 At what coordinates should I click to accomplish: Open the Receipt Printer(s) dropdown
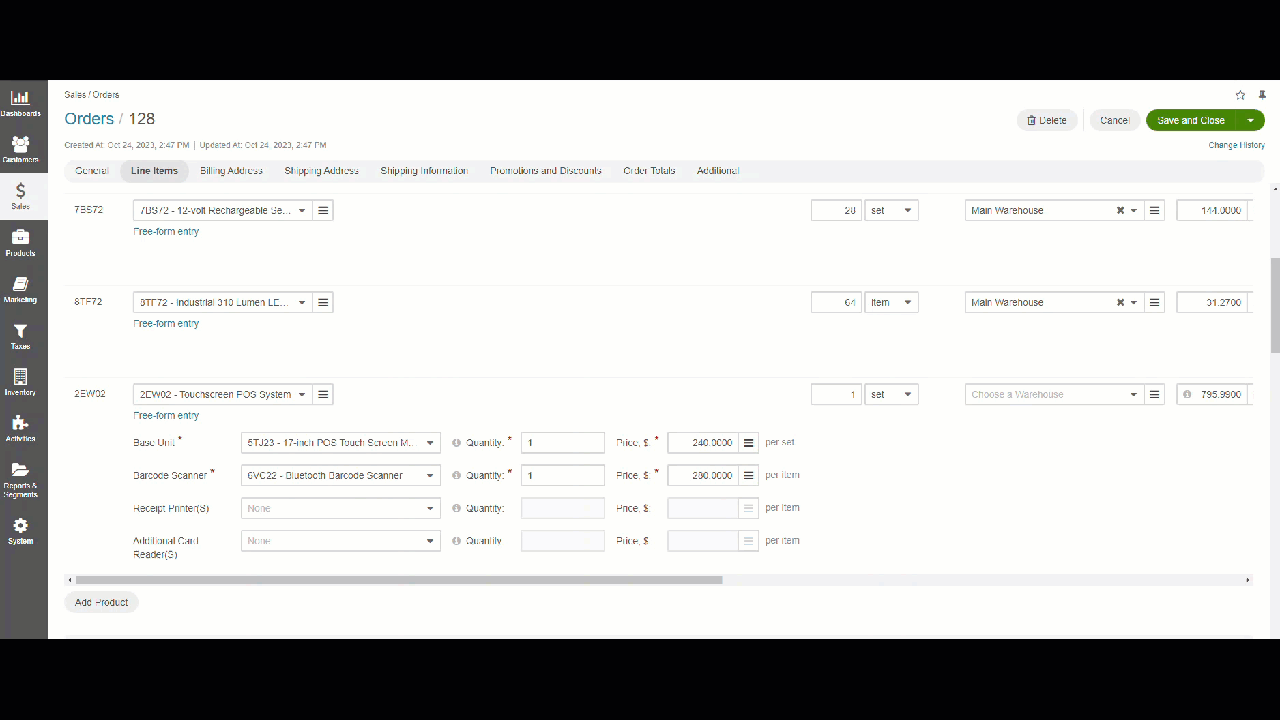[340, 508]
